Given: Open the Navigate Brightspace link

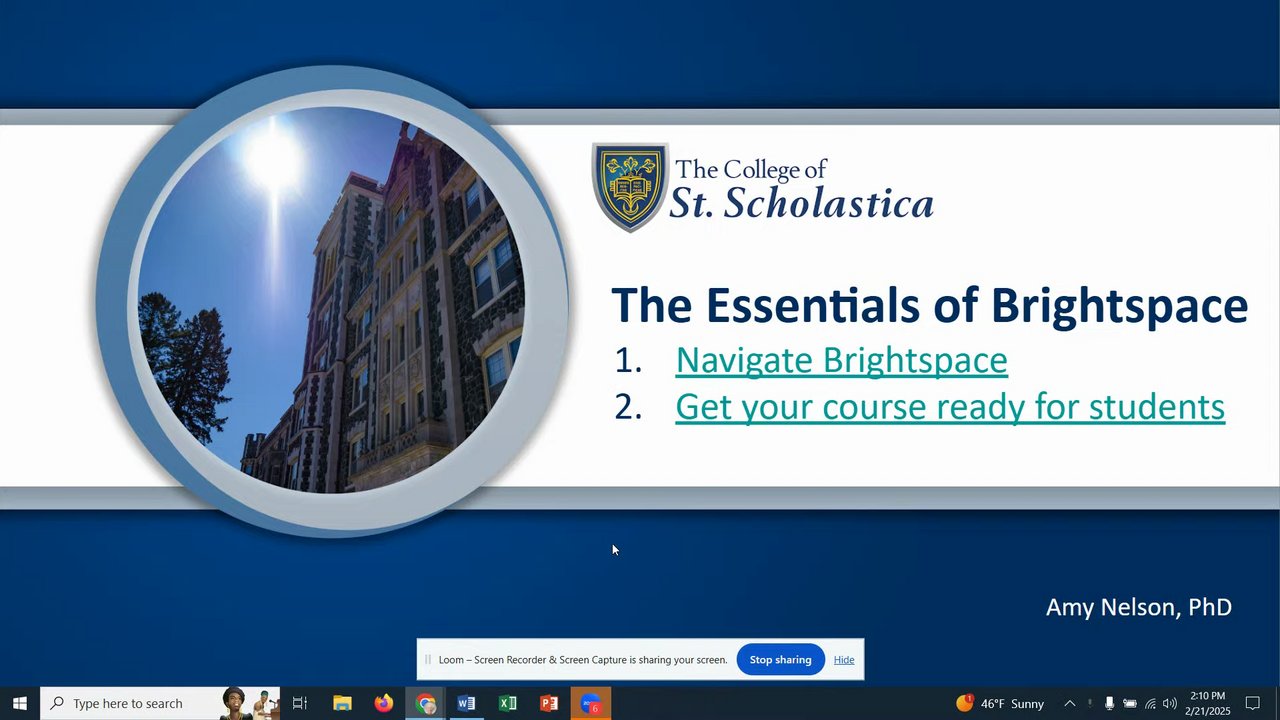Looking at the screenshot, I should pyautogui.click(x=841, y=361).
